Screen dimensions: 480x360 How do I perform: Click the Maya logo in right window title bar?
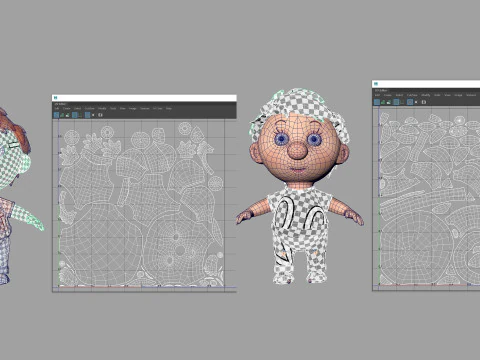[376, 84]
